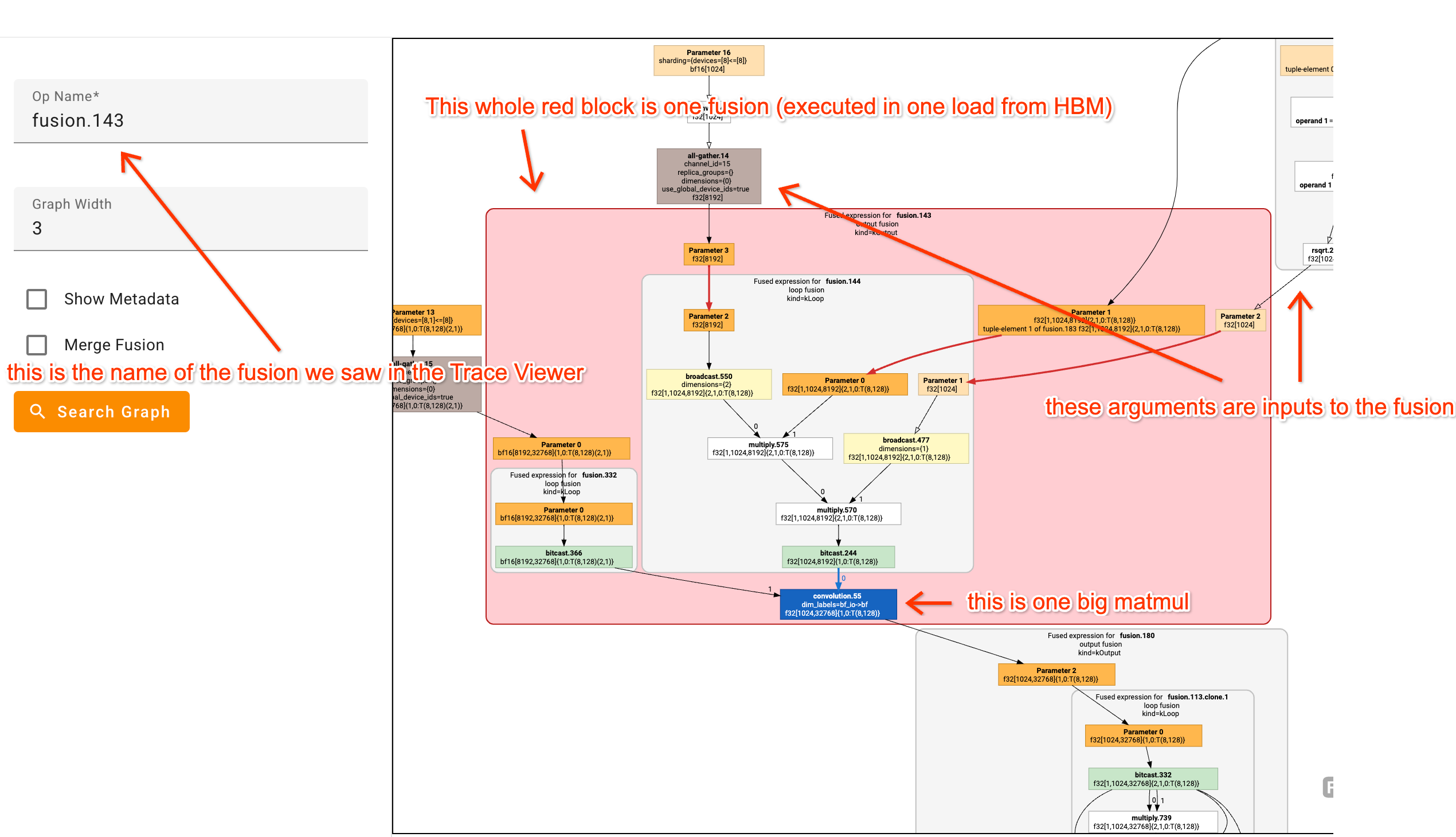Select the bitcast.366 node
The image size is (1456, 837).
(x=563, y=557)
